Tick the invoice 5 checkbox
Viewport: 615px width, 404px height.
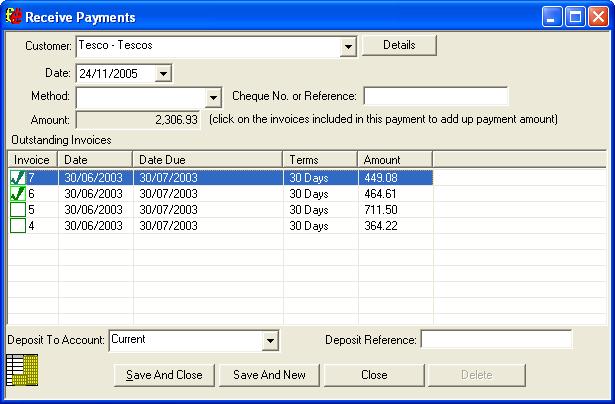click(18, 210)
